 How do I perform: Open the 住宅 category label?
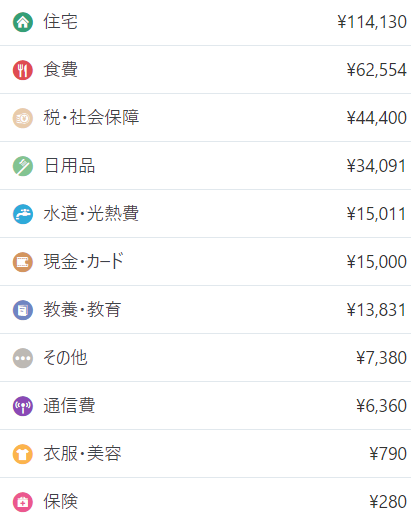point(60,22)
